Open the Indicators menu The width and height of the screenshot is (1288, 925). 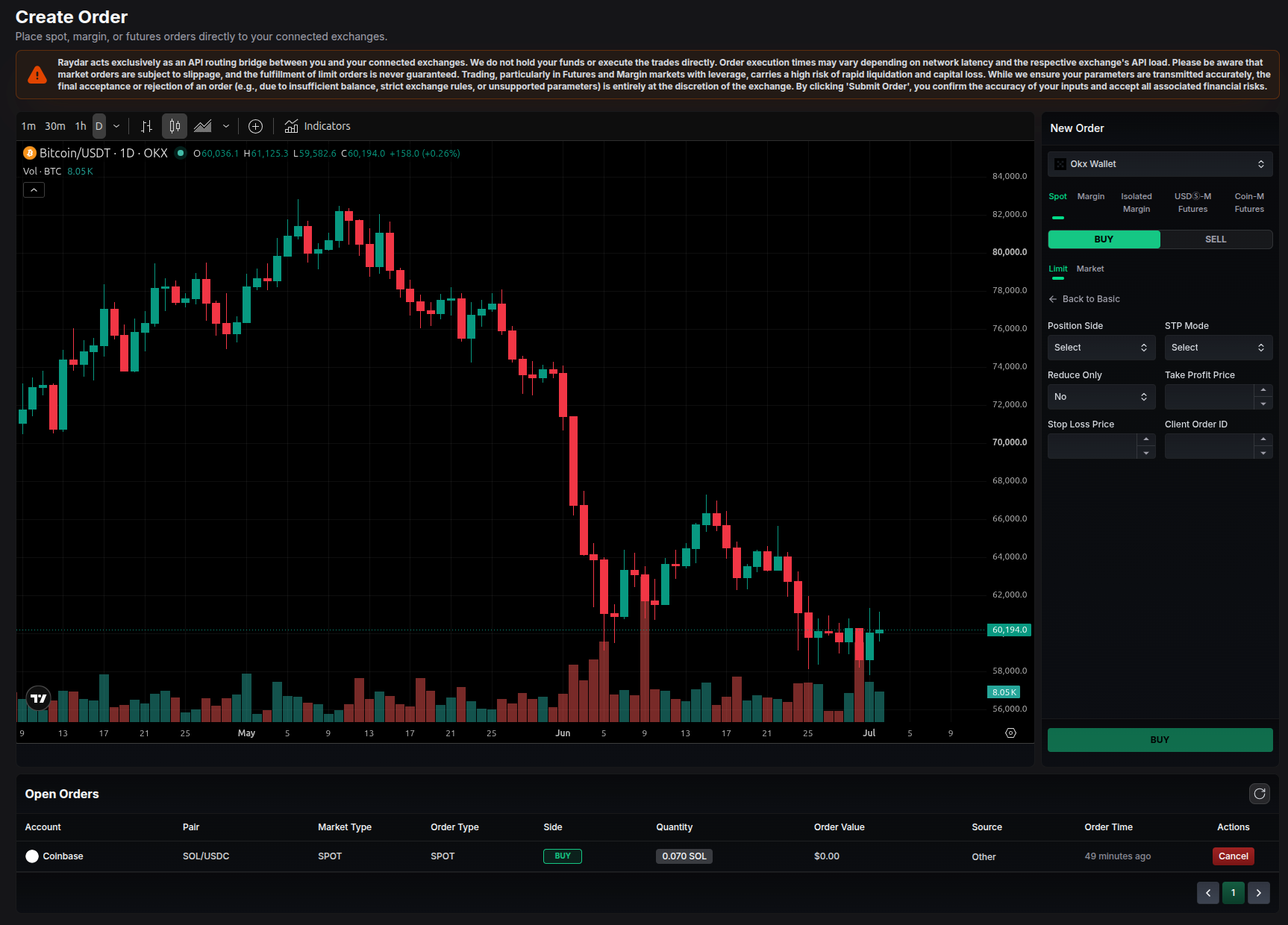(318, 126)
